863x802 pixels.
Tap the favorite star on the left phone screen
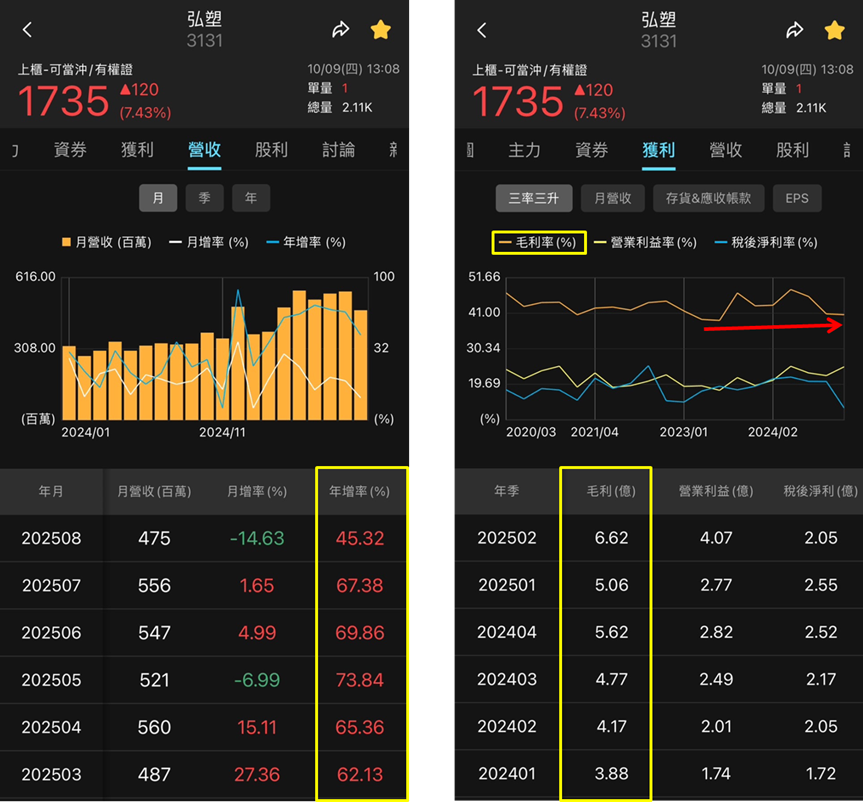point(380,30)
